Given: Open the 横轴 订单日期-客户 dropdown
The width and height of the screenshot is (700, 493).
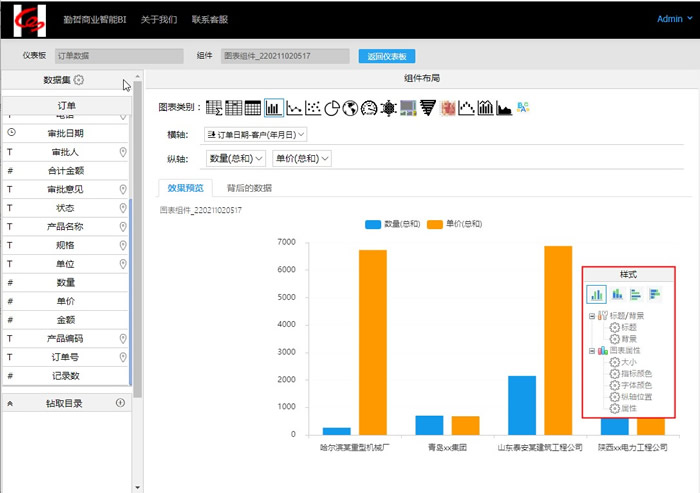Looking at the screenshot, I should [x=255, y=133].
